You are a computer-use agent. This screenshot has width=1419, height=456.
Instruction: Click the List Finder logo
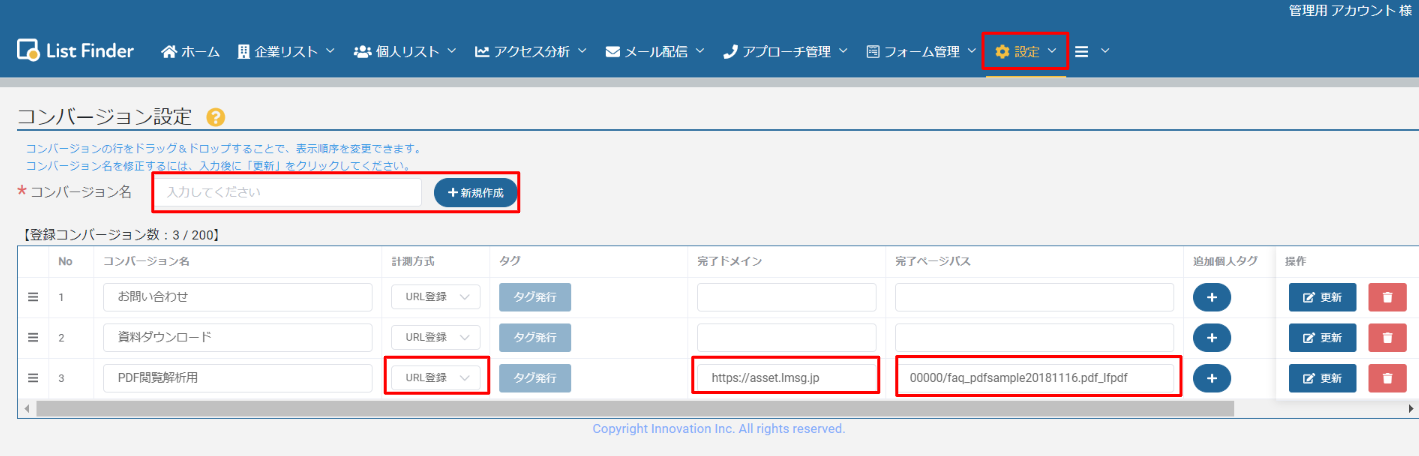(x=75, y=51)
